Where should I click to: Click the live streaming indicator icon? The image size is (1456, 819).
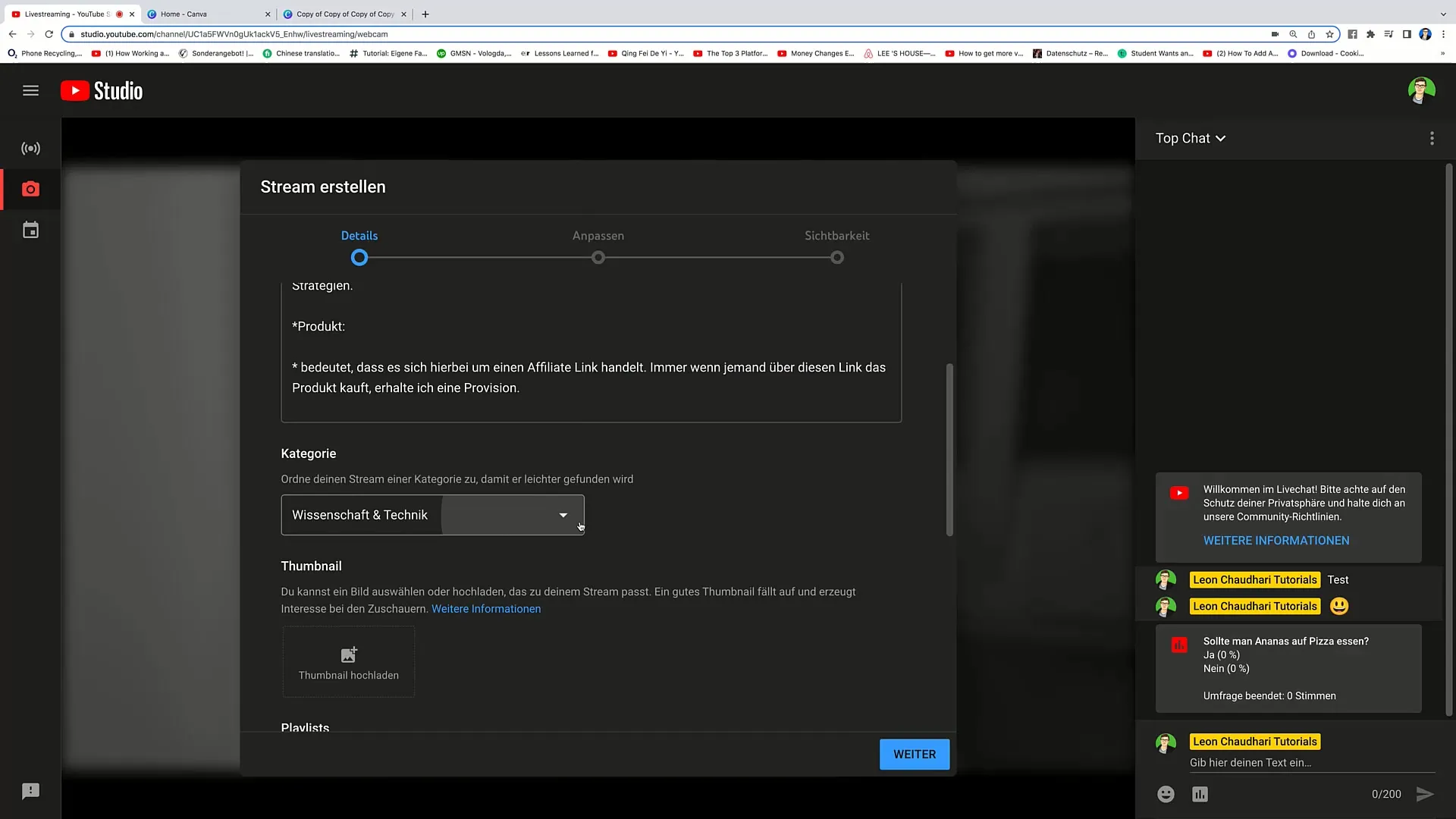(30, 148)
